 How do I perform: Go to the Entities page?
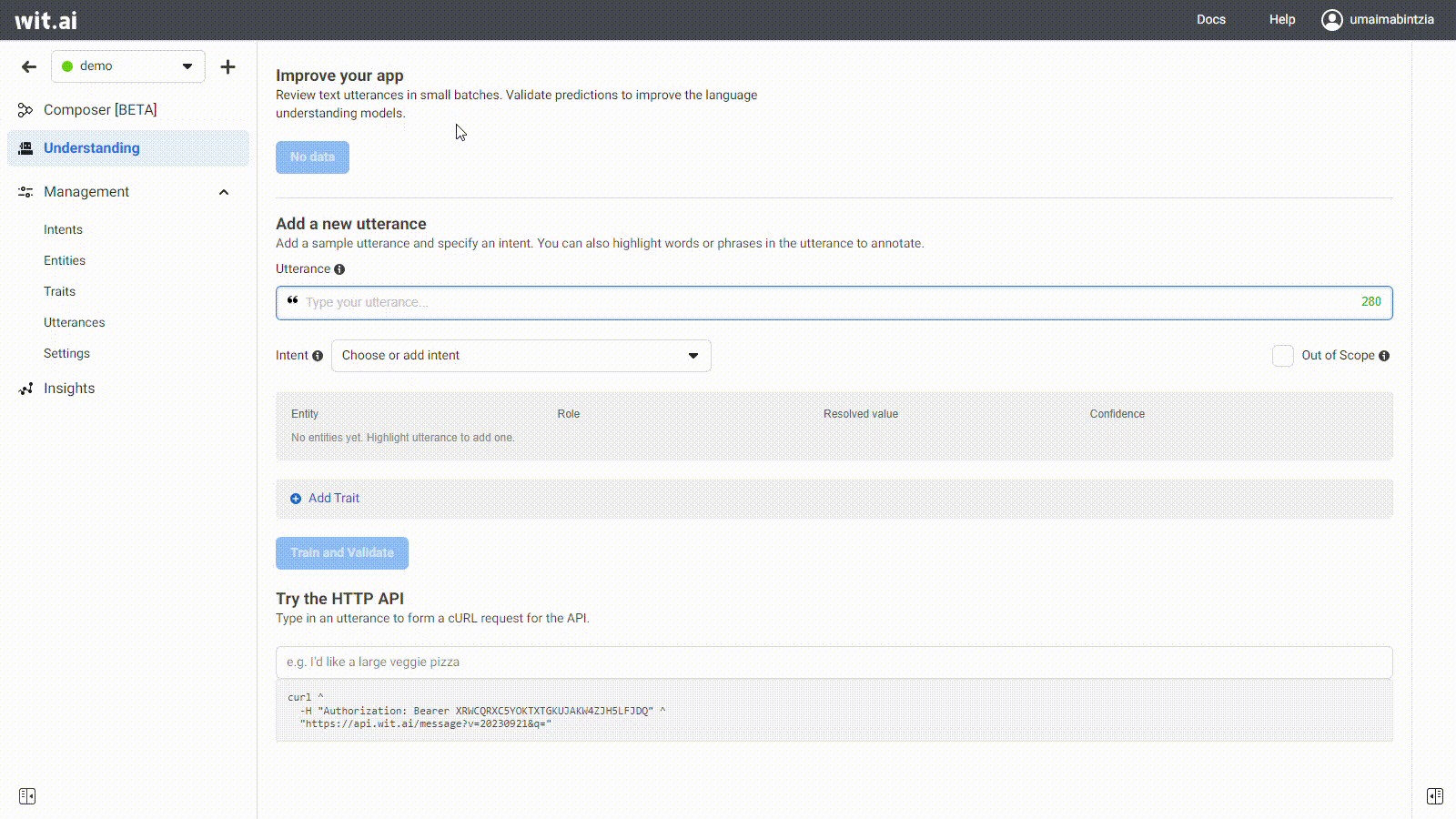pyautogui.click(x=65, y=261)
